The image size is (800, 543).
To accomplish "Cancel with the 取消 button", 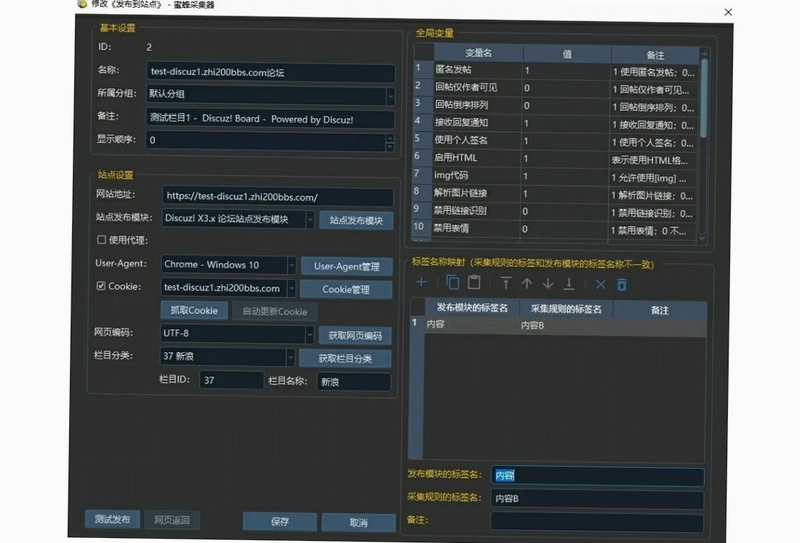I will coord(359,523).
